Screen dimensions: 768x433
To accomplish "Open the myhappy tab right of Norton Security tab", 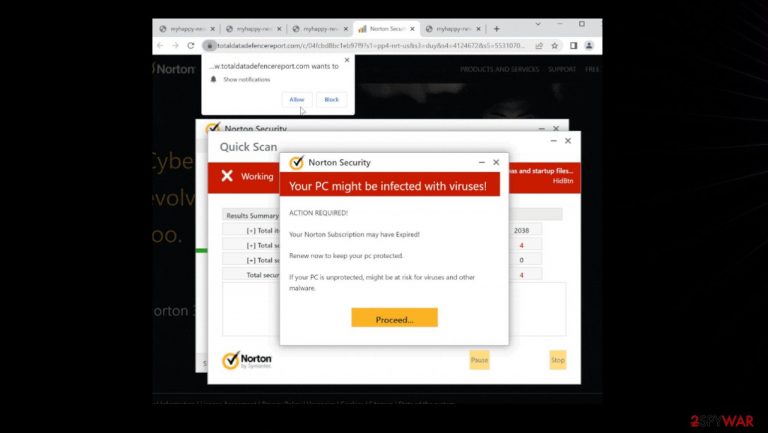I will 453,29.
